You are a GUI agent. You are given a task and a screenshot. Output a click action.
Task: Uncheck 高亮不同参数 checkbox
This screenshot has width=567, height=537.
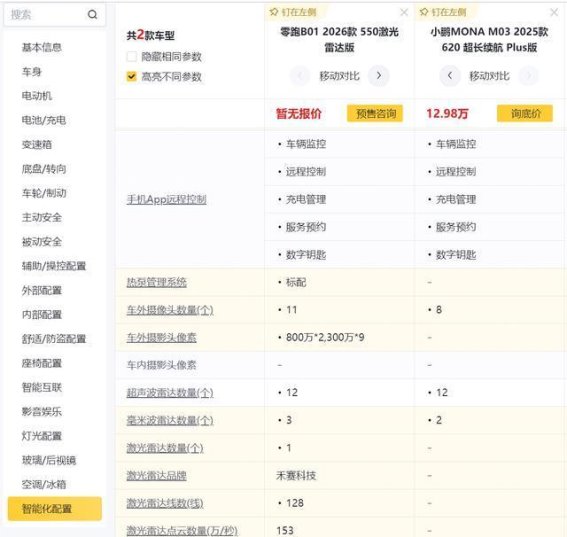point(132,76)
